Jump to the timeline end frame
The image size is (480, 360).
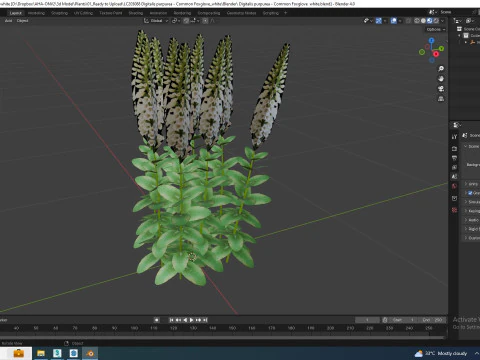pos(205,320)
